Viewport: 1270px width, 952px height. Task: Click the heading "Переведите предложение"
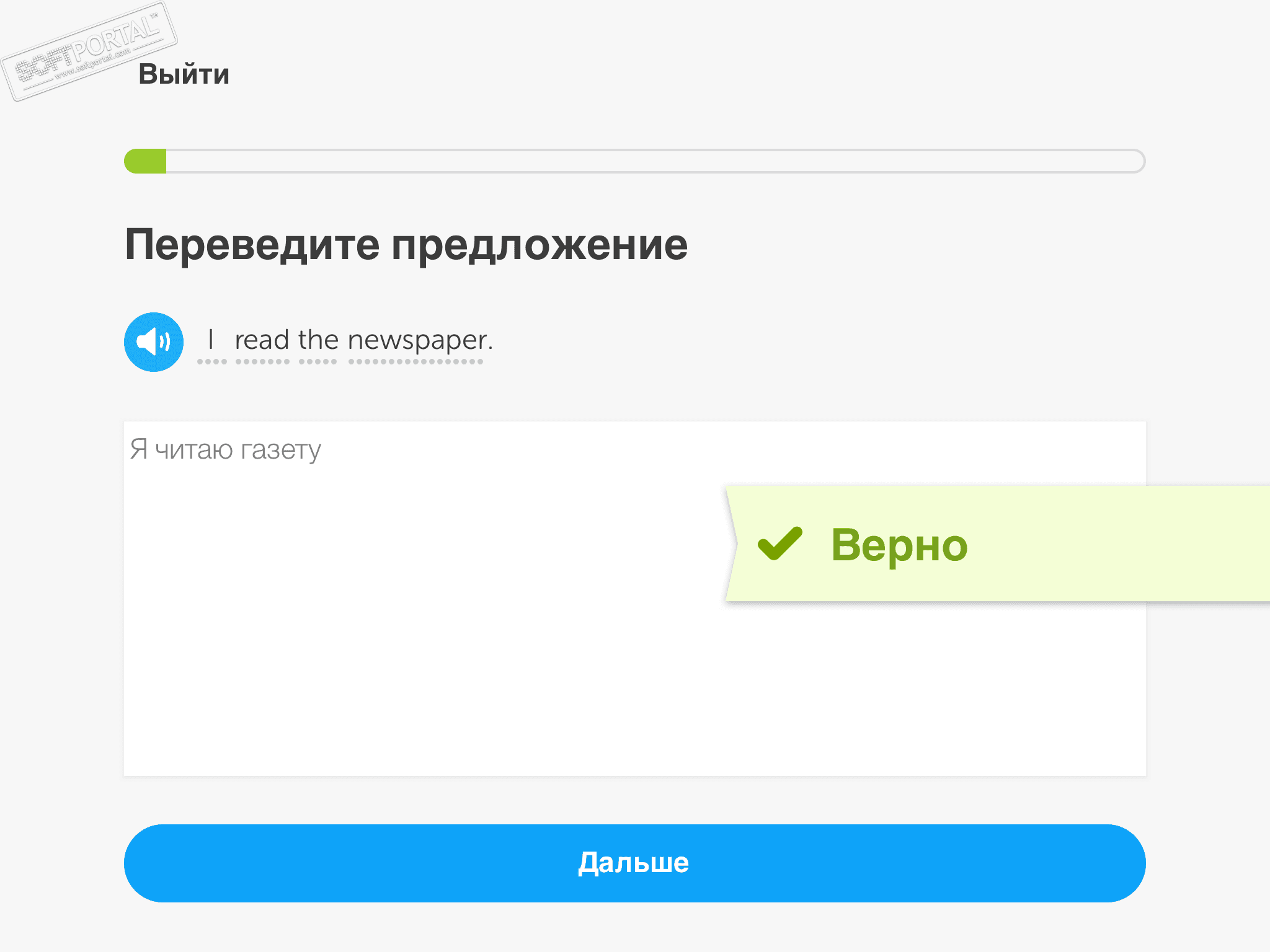[x=406, y=245]
